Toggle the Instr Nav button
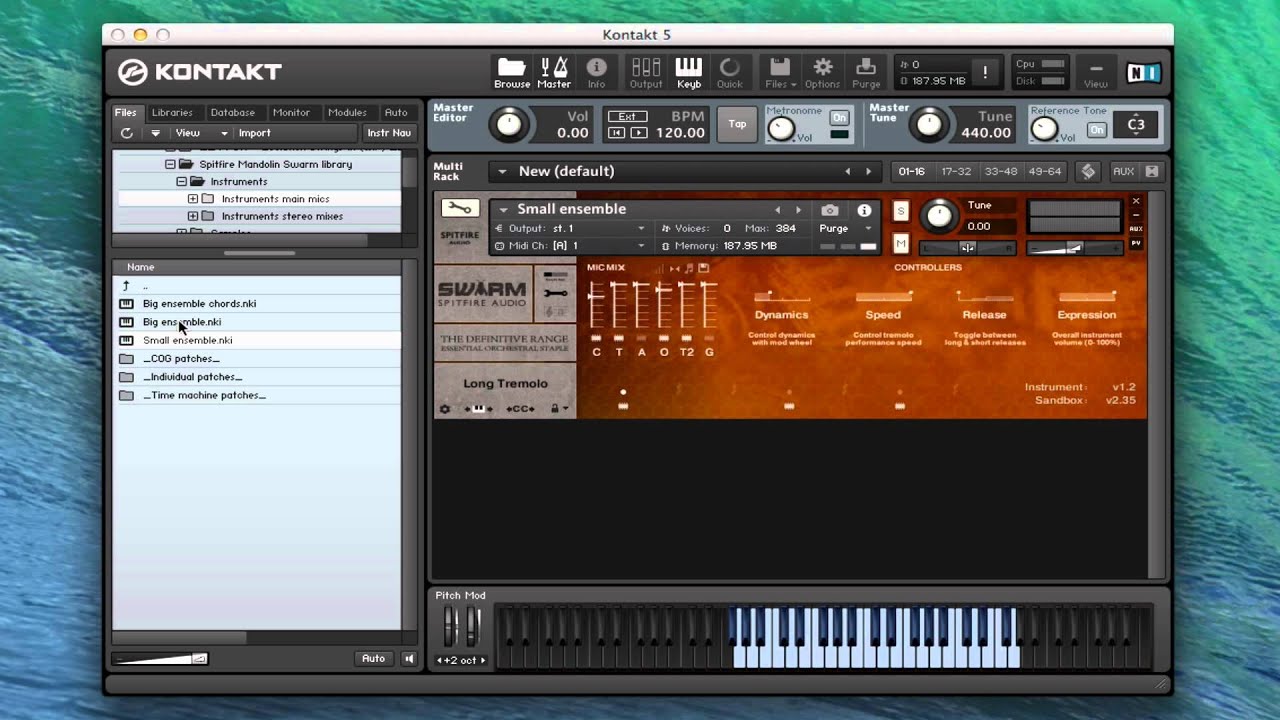The height and width of the screenshot is (720, 1280). [389, 133]
